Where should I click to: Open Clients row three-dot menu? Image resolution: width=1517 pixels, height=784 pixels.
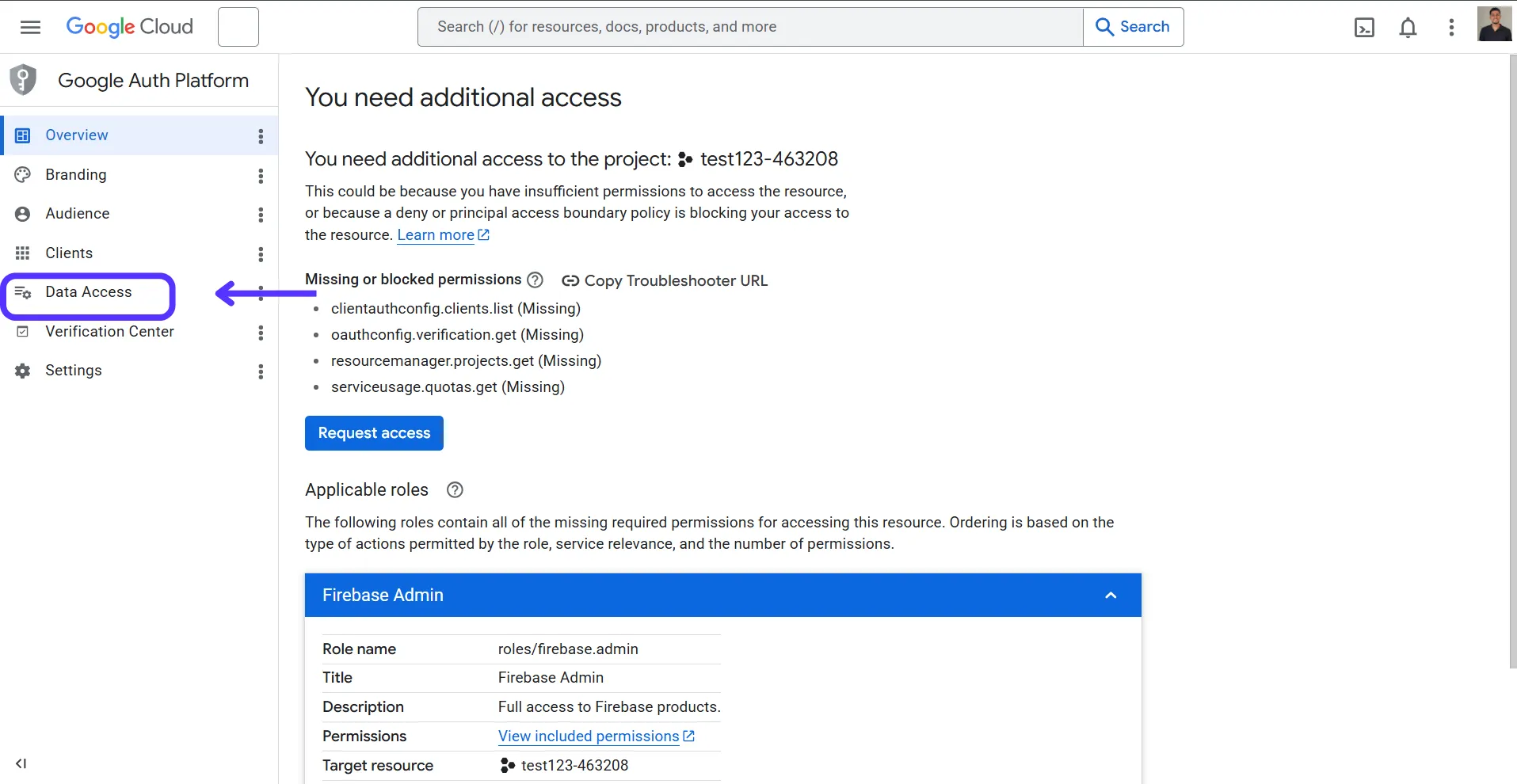(261, 254)
